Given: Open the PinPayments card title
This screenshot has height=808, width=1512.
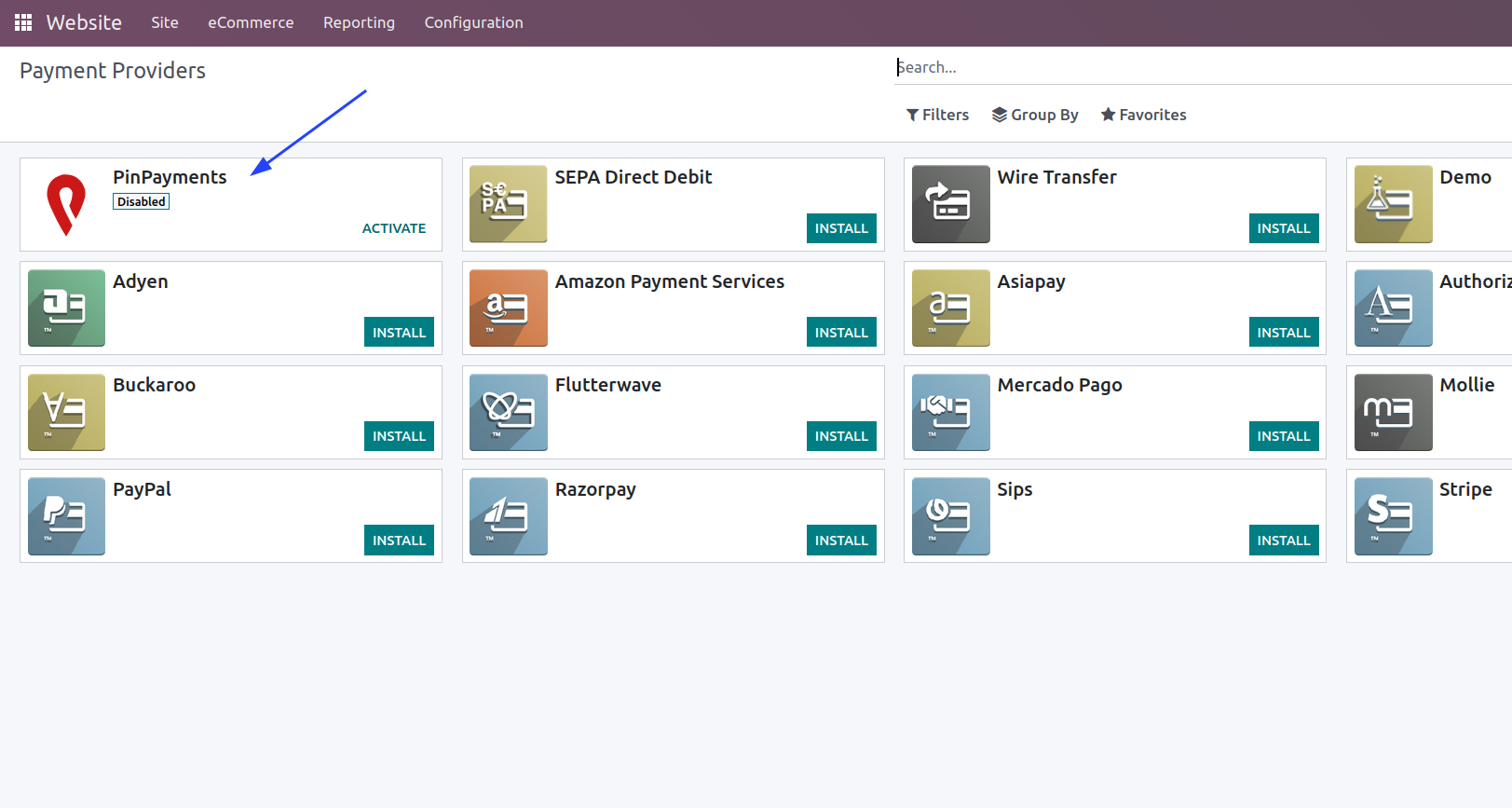Looking at the screenshot, I should pos(170,177).
